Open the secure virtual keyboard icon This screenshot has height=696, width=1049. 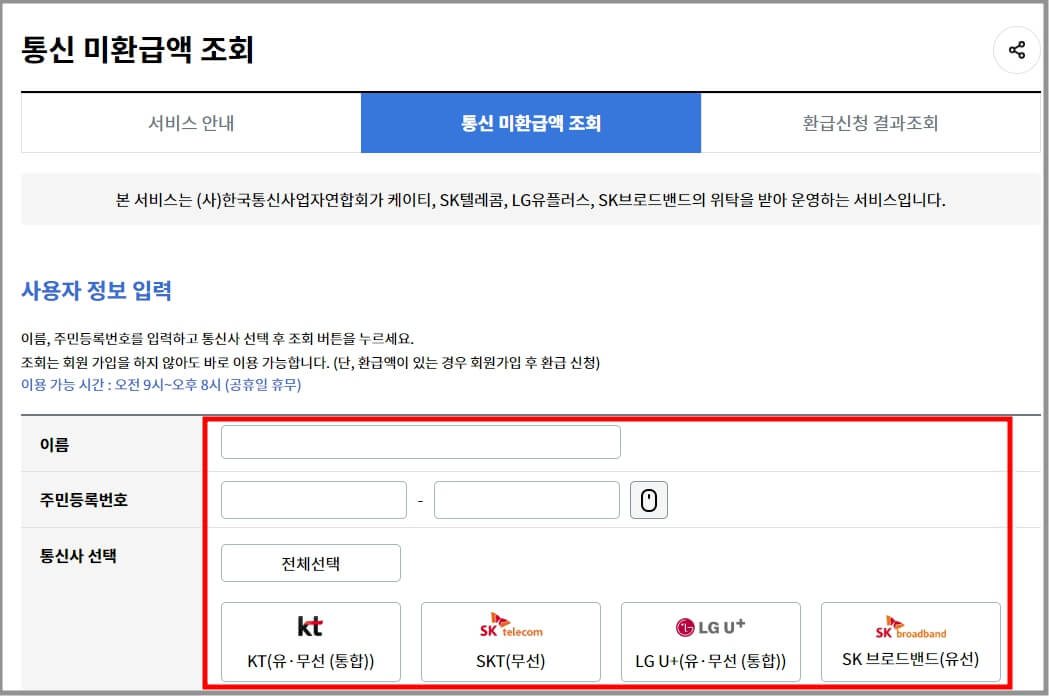[648, 499]
